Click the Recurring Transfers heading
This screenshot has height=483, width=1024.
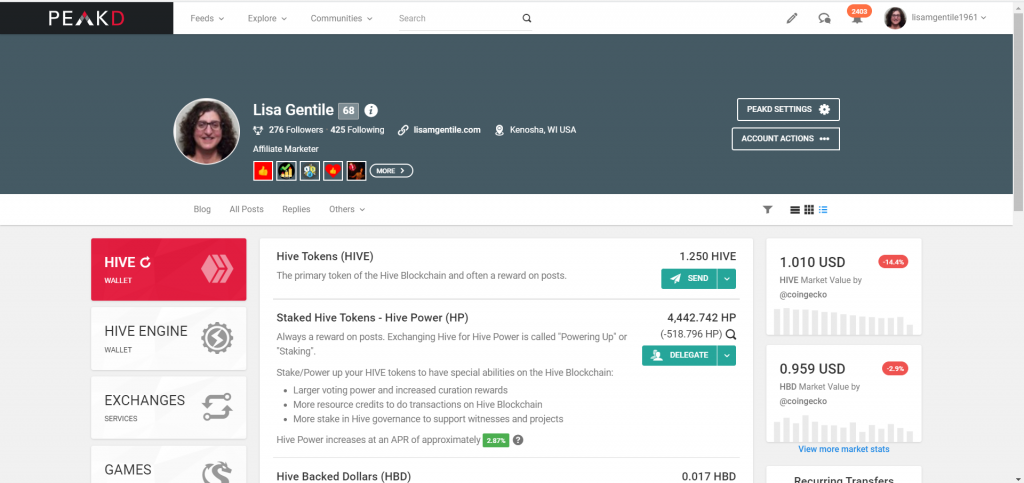pos(843,479)
